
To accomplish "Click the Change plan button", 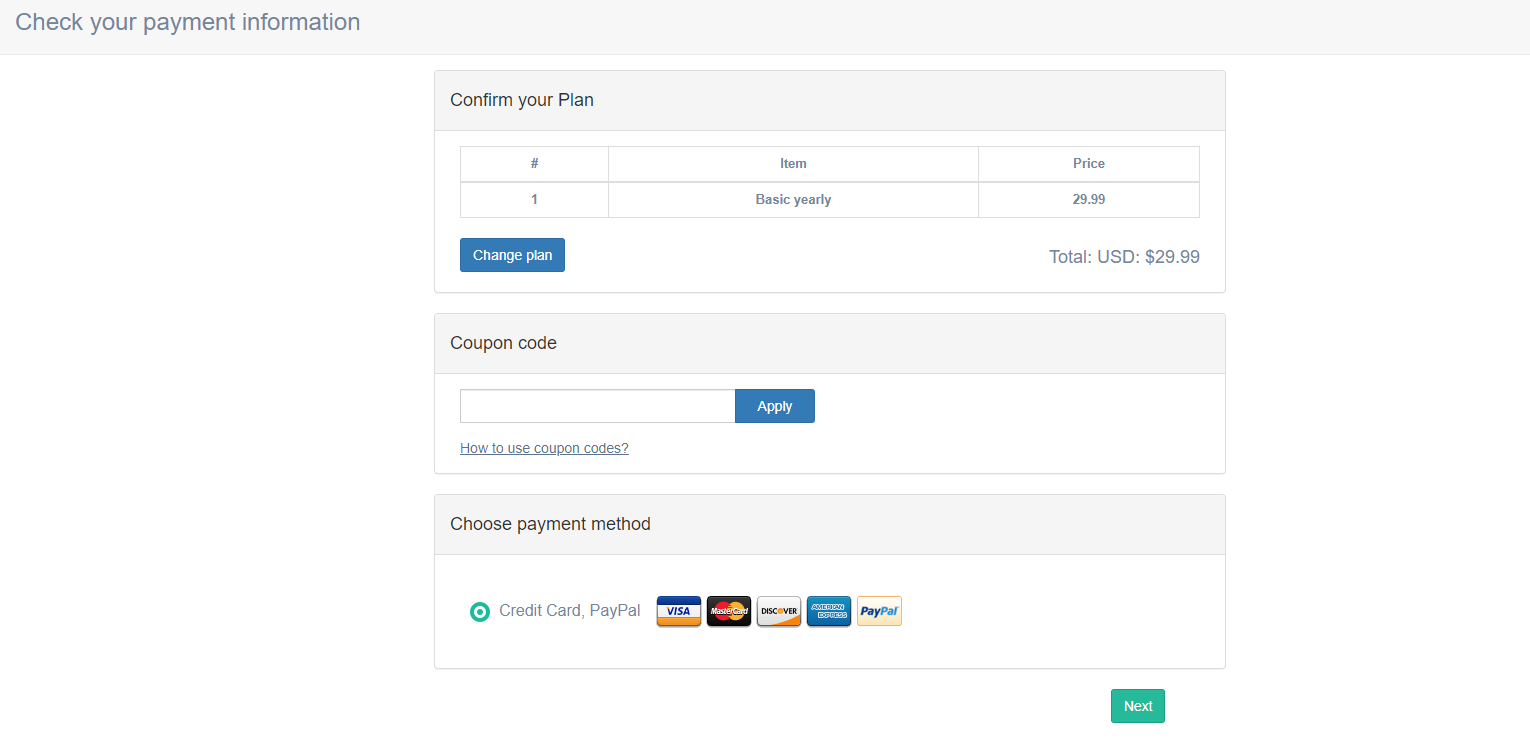I will click(512, 255).
